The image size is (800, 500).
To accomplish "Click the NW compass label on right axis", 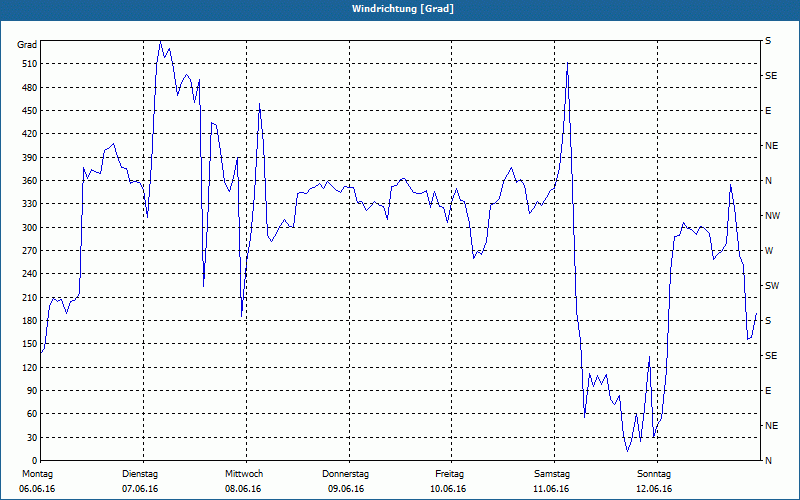I will 772,216.
